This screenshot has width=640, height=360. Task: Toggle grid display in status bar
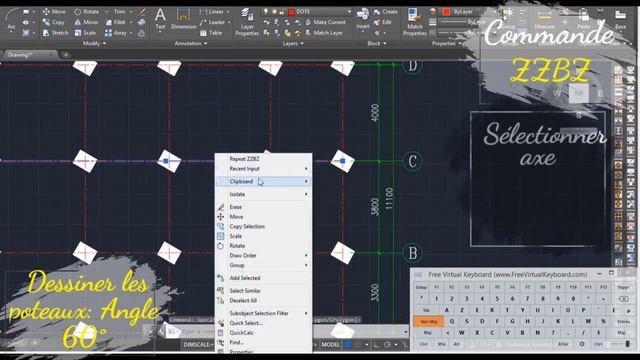click(x=348, y=344)
